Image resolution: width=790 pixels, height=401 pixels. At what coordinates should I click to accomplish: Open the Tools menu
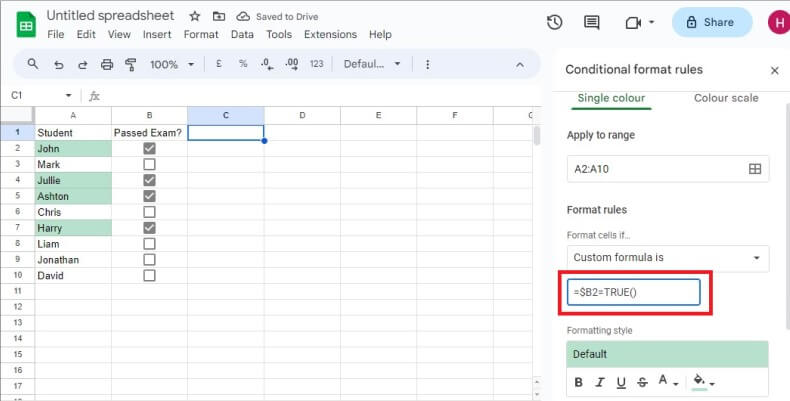[279, 34]
